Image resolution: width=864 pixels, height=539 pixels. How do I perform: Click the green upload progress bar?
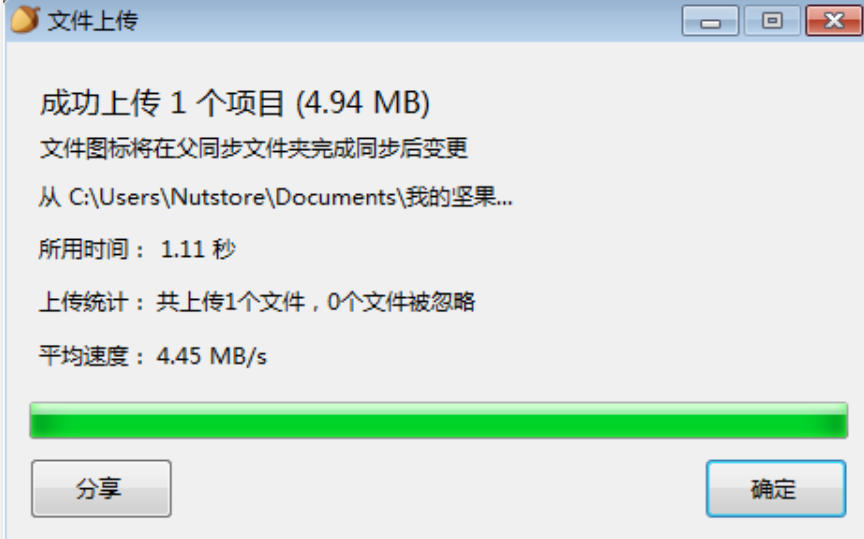[439, 420]
